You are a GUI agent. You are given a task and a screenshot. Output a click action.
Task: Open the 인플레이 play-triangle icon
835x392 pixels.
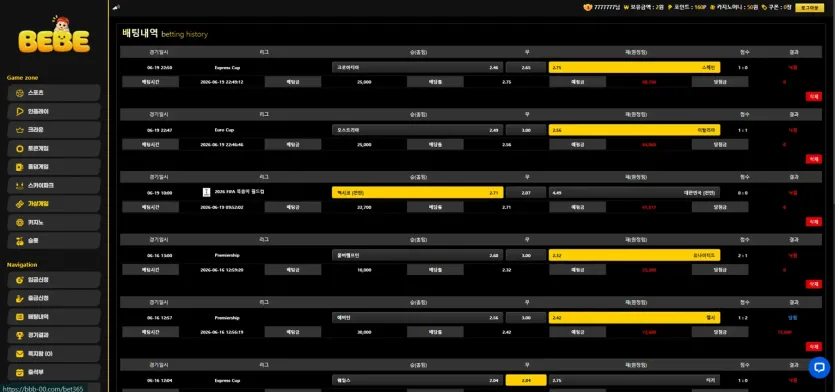tap(20, 111)
